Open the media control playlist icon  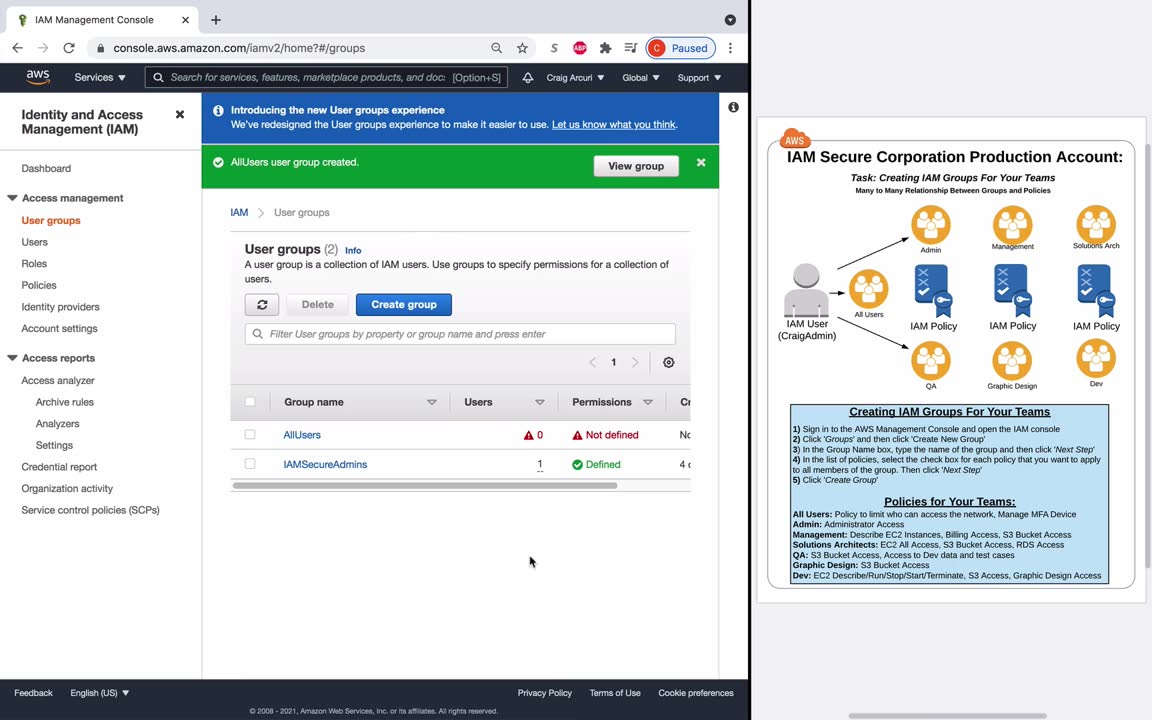(x=630, y=48)
